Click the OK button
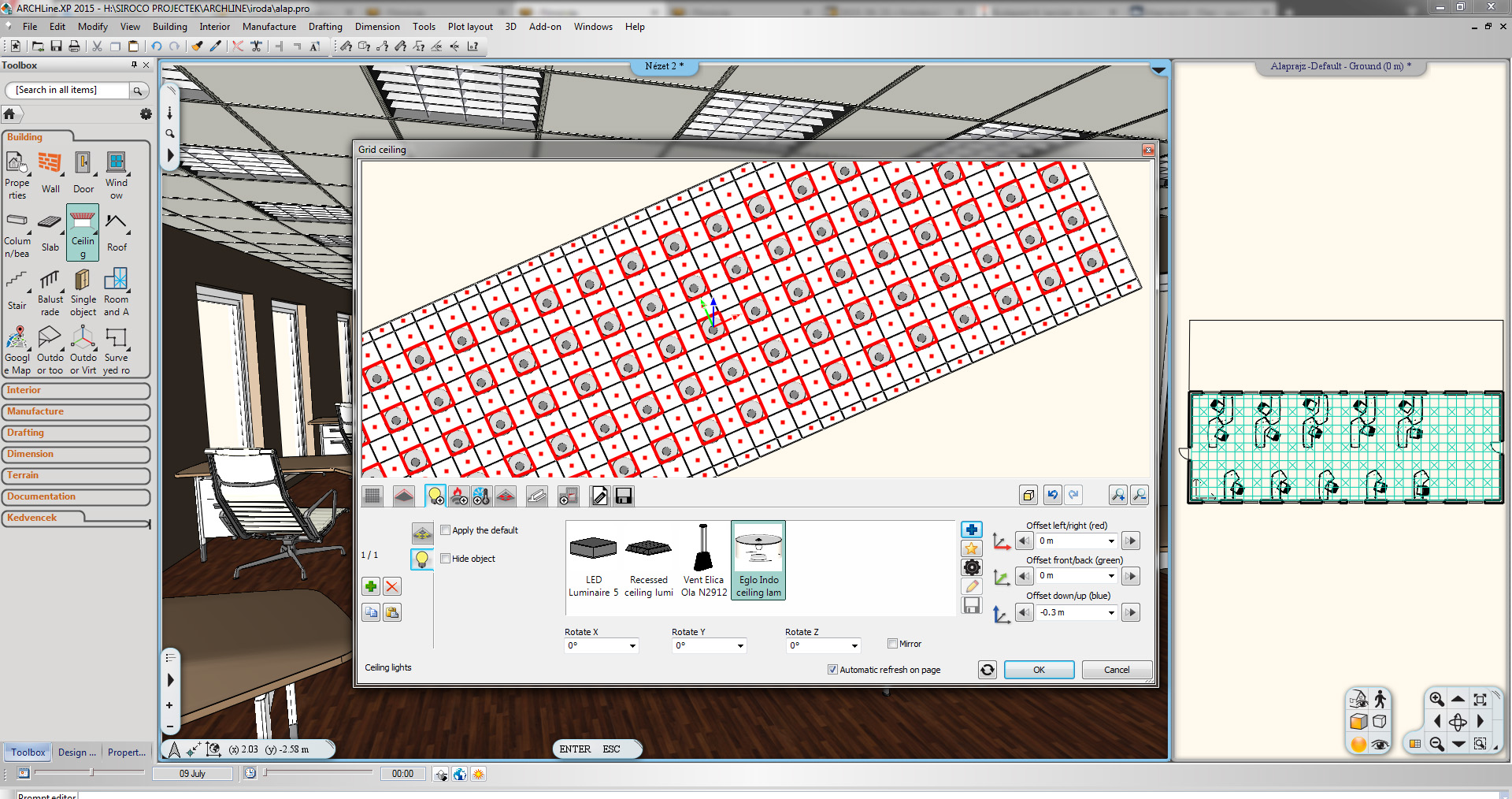The image size is (1512, 799). tap(1039, 670)
